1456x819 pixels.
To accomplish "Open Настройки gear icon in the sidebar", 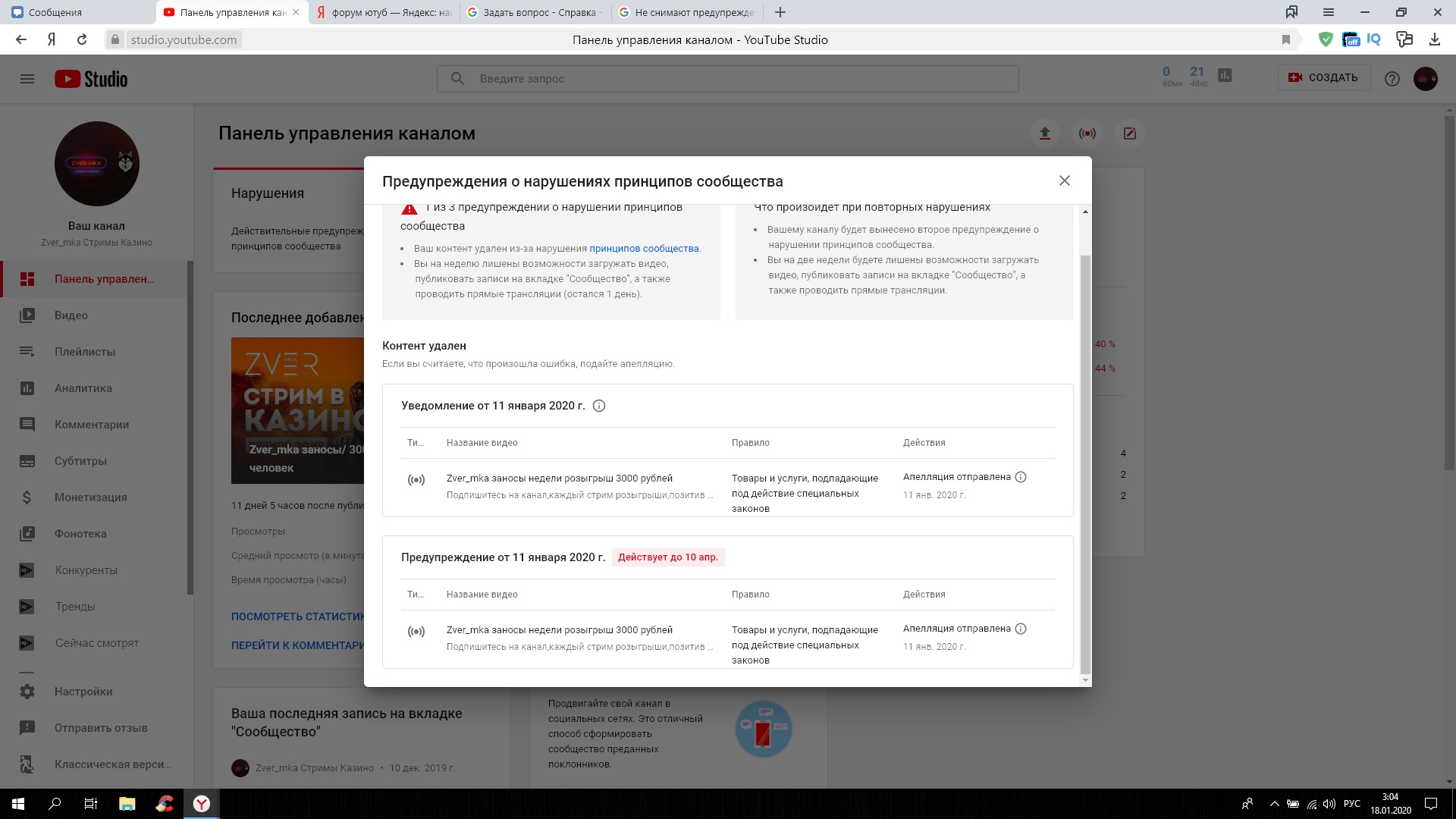I will [27, 692].
